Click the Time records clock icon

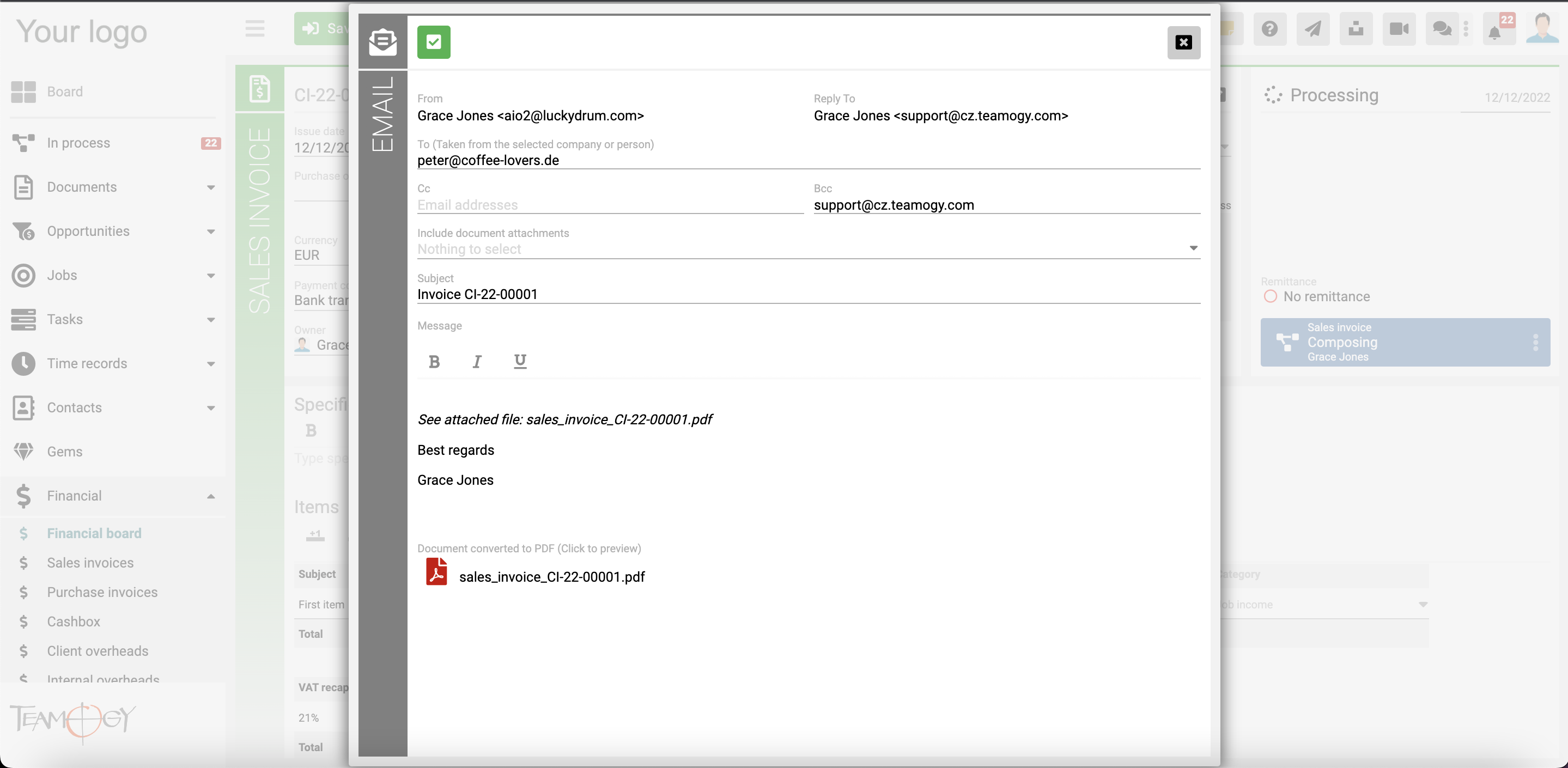tap(23, 363)
